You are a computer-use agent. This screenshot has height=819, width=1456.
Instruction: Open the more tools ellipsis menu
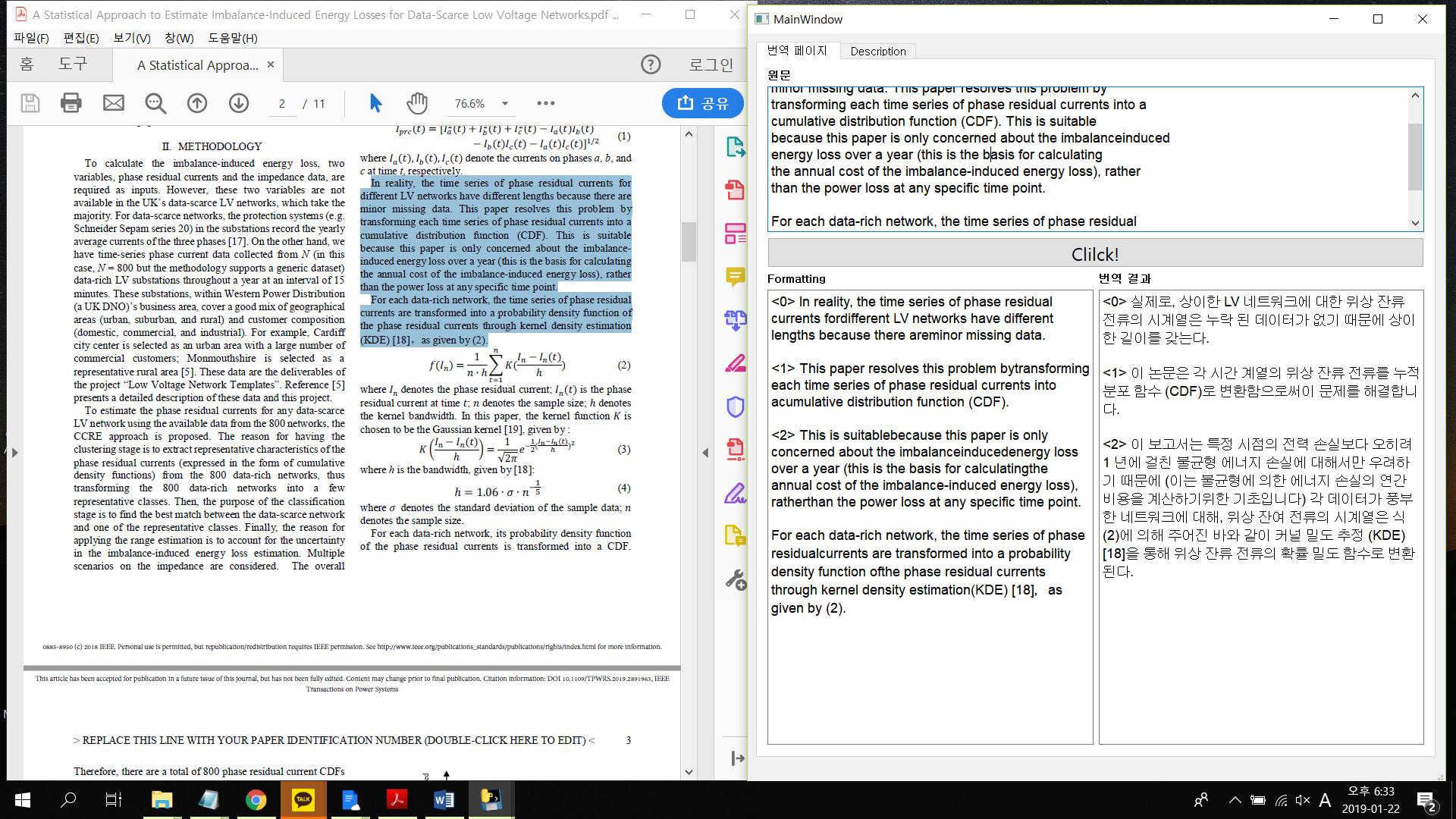[x=546, y=103]
